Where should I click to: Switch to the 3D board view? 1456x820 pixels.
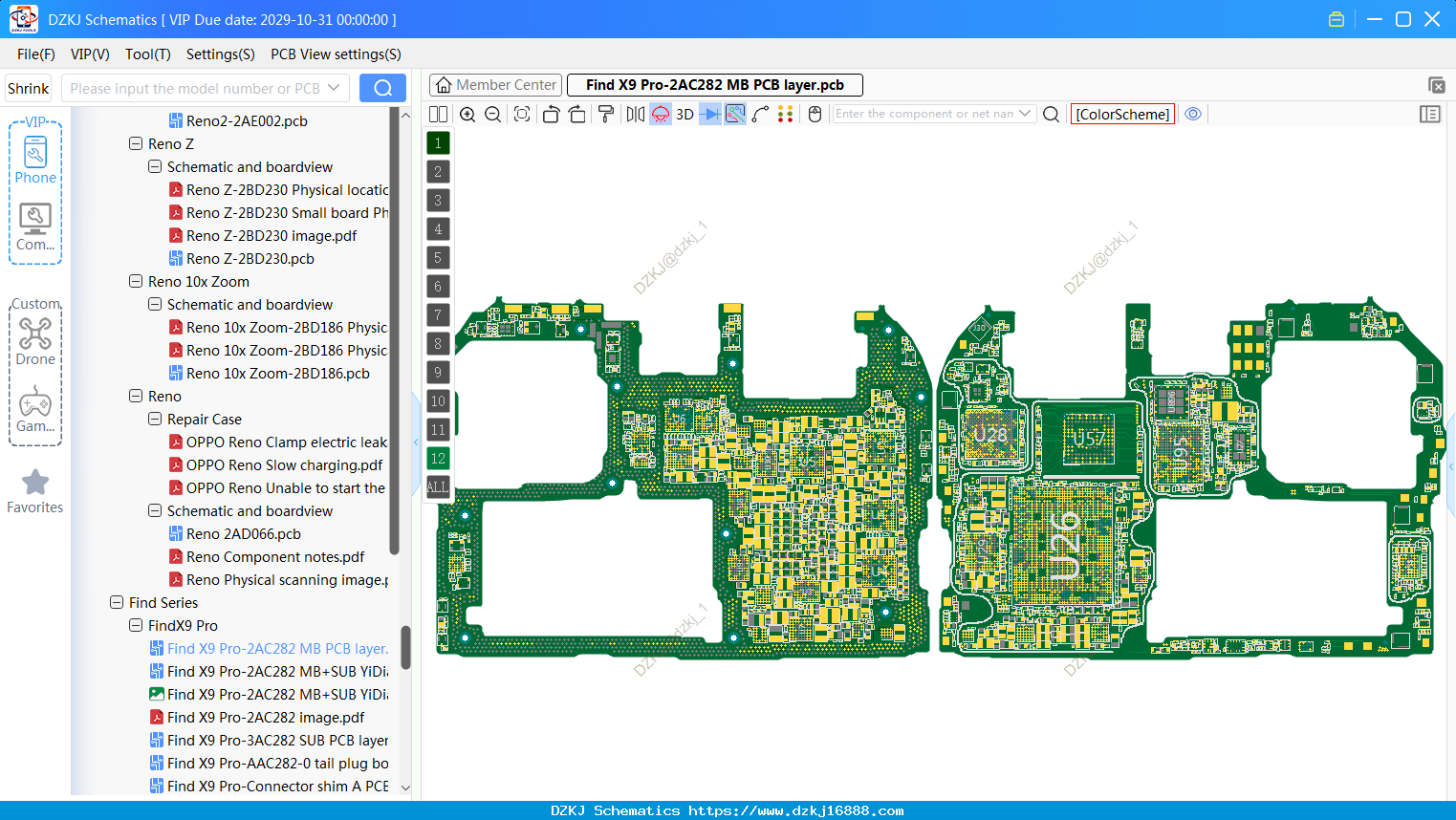[685, 114]
